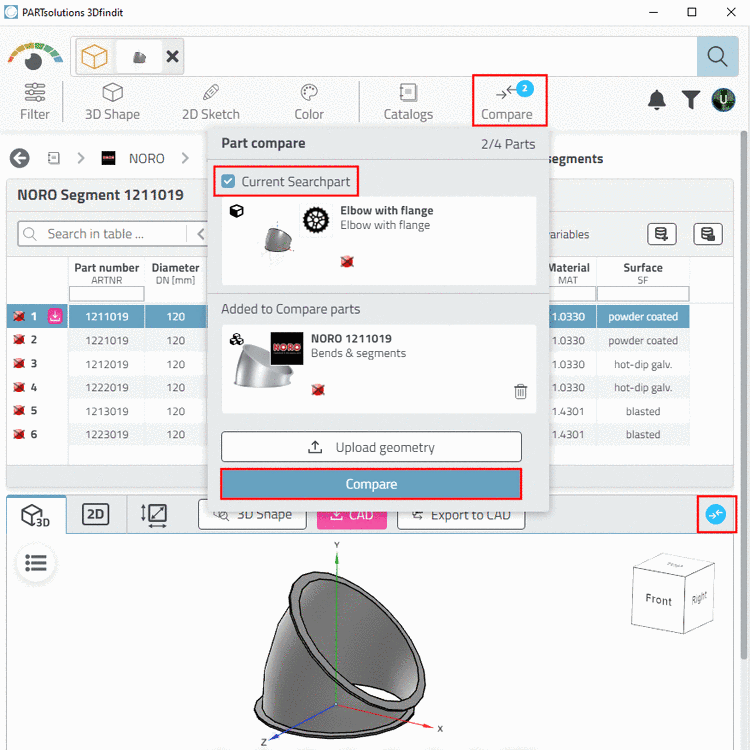This screenshot has width=750, height=750.
Task: Click the second database table icon button
Action: pos(707,234)
